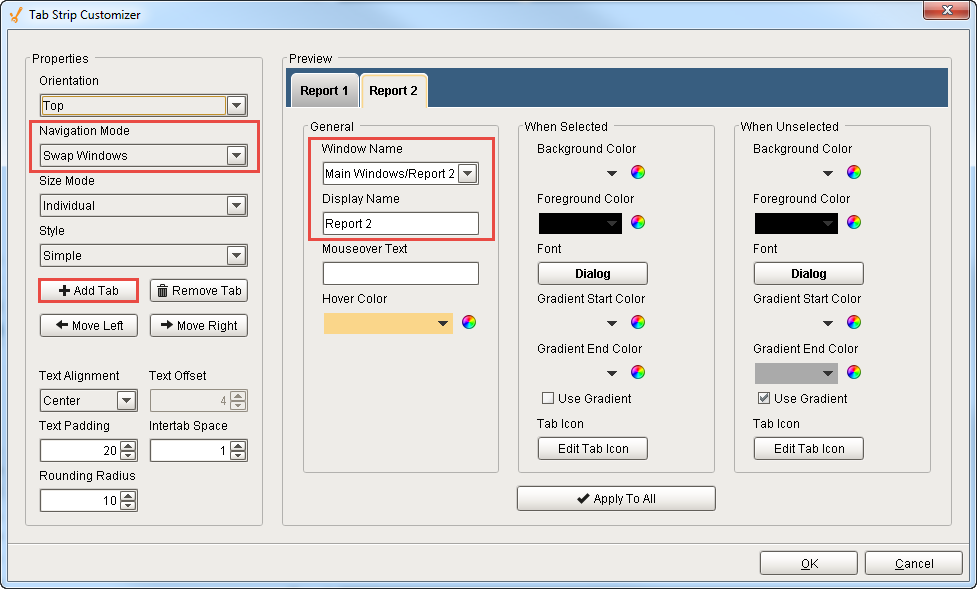The height and width of the screenshot is (589, 977).
Task: Open the orange Hover Color swatch dropdown
Action: (442, 323)
